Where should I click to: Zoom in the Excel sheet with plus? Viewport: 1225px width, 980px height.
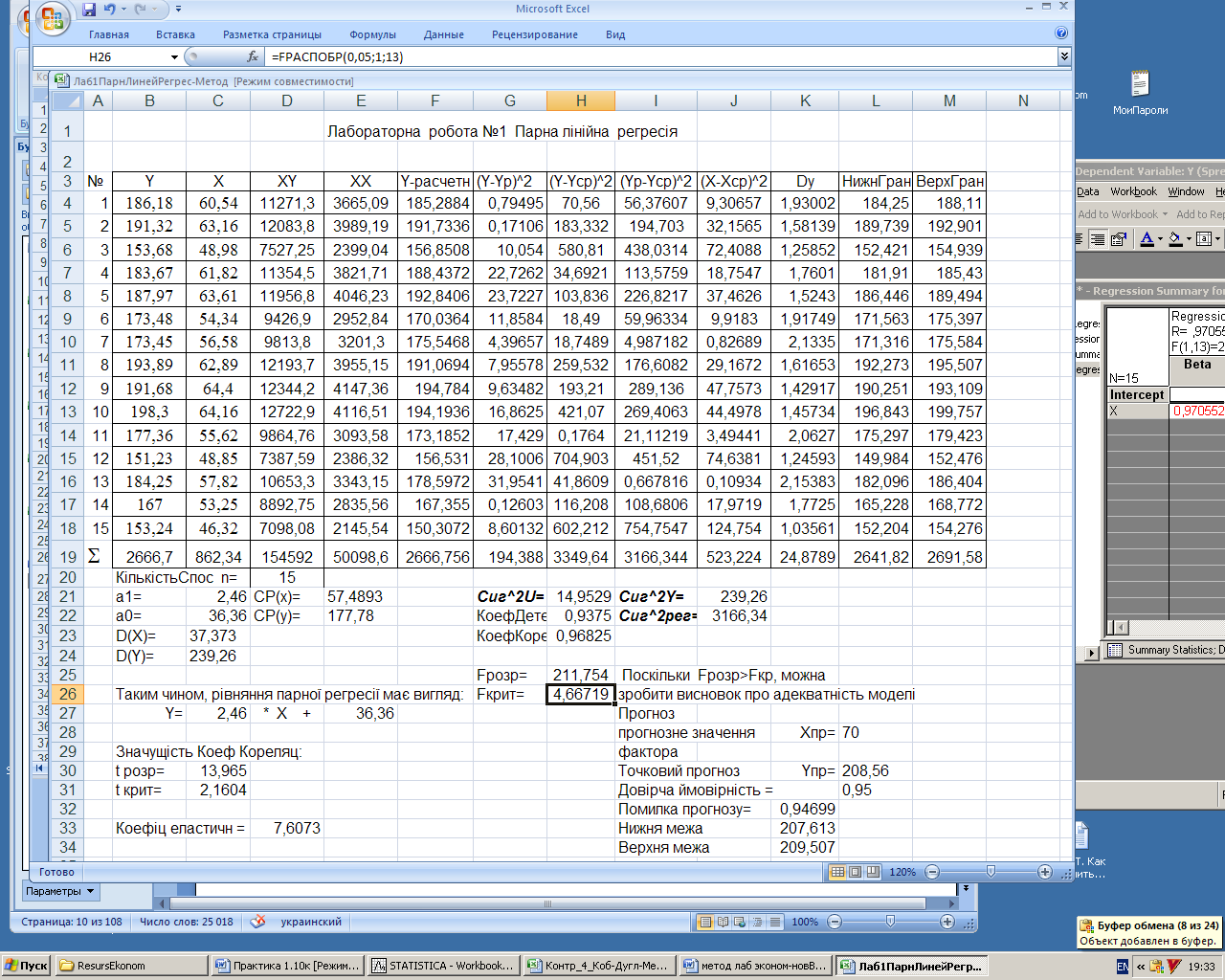1045,872
